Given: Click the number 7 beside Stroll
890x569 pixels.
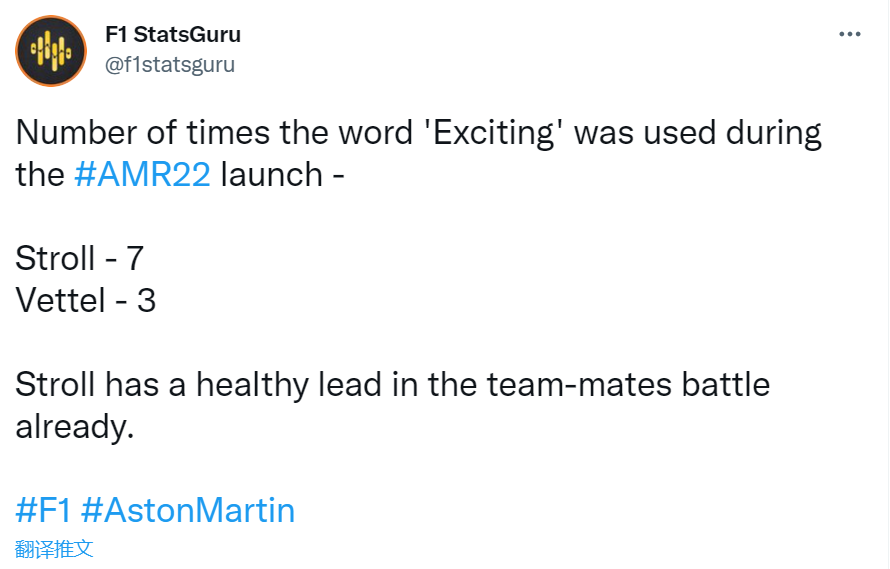Looking at the screenshot, I should (134, 259).
